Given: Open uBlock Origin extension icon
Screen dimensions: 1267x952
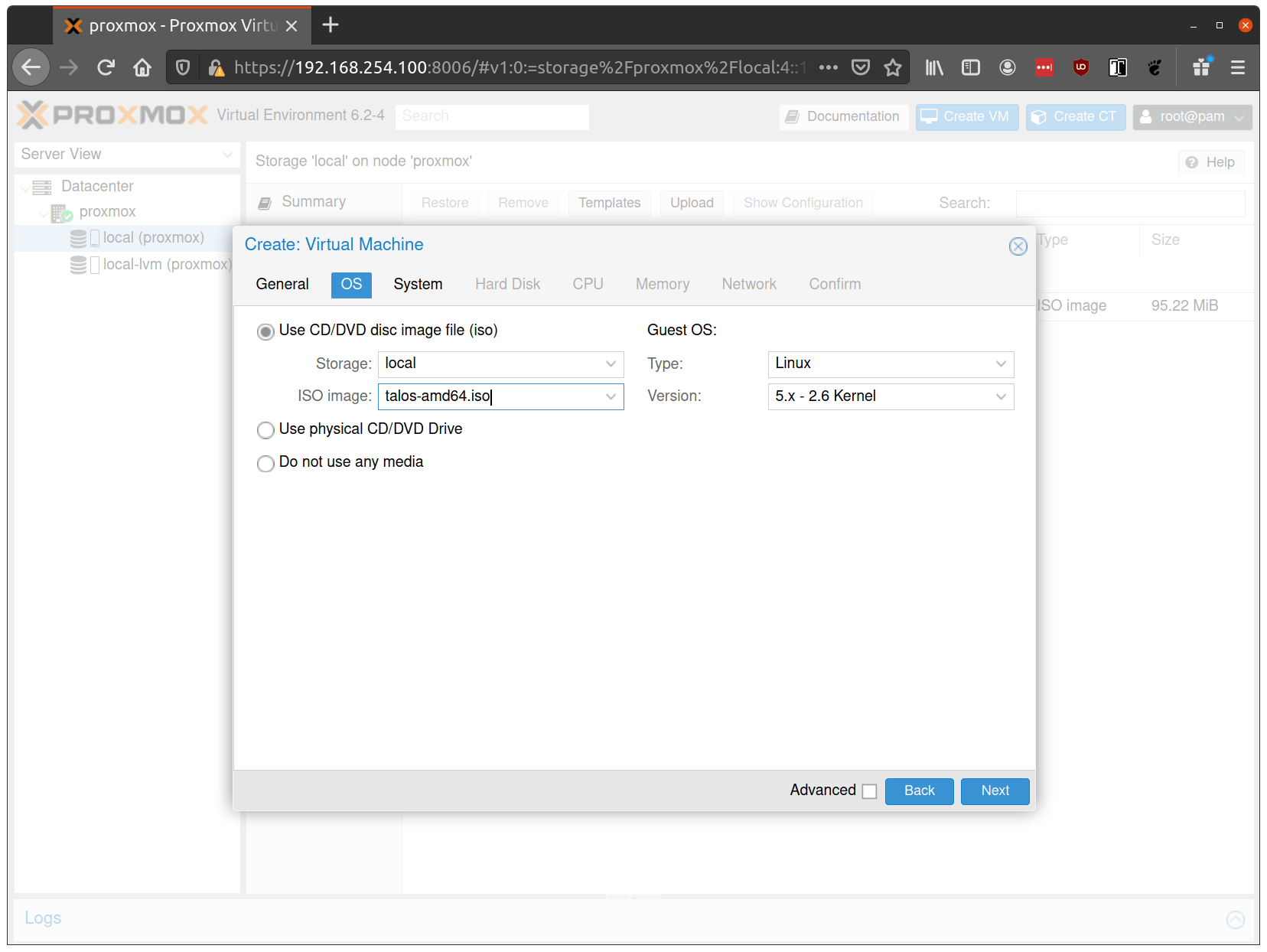Looking at the screenshot, I should coord(1080,67).
